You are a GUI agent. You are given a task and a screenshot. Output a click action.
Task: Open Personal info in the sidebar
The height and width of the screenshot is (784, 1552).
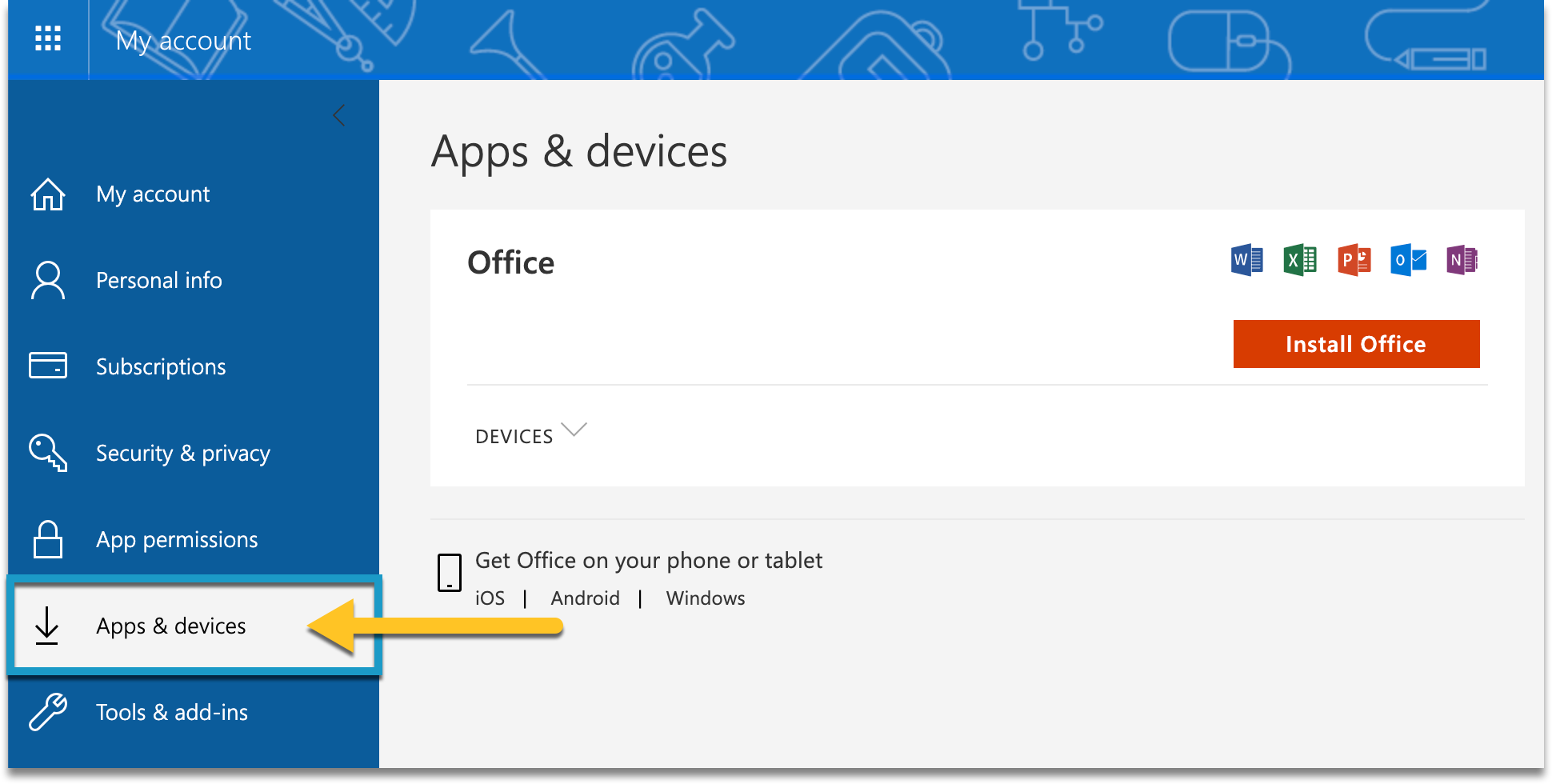pyautogui.click(x=158, y=281)
